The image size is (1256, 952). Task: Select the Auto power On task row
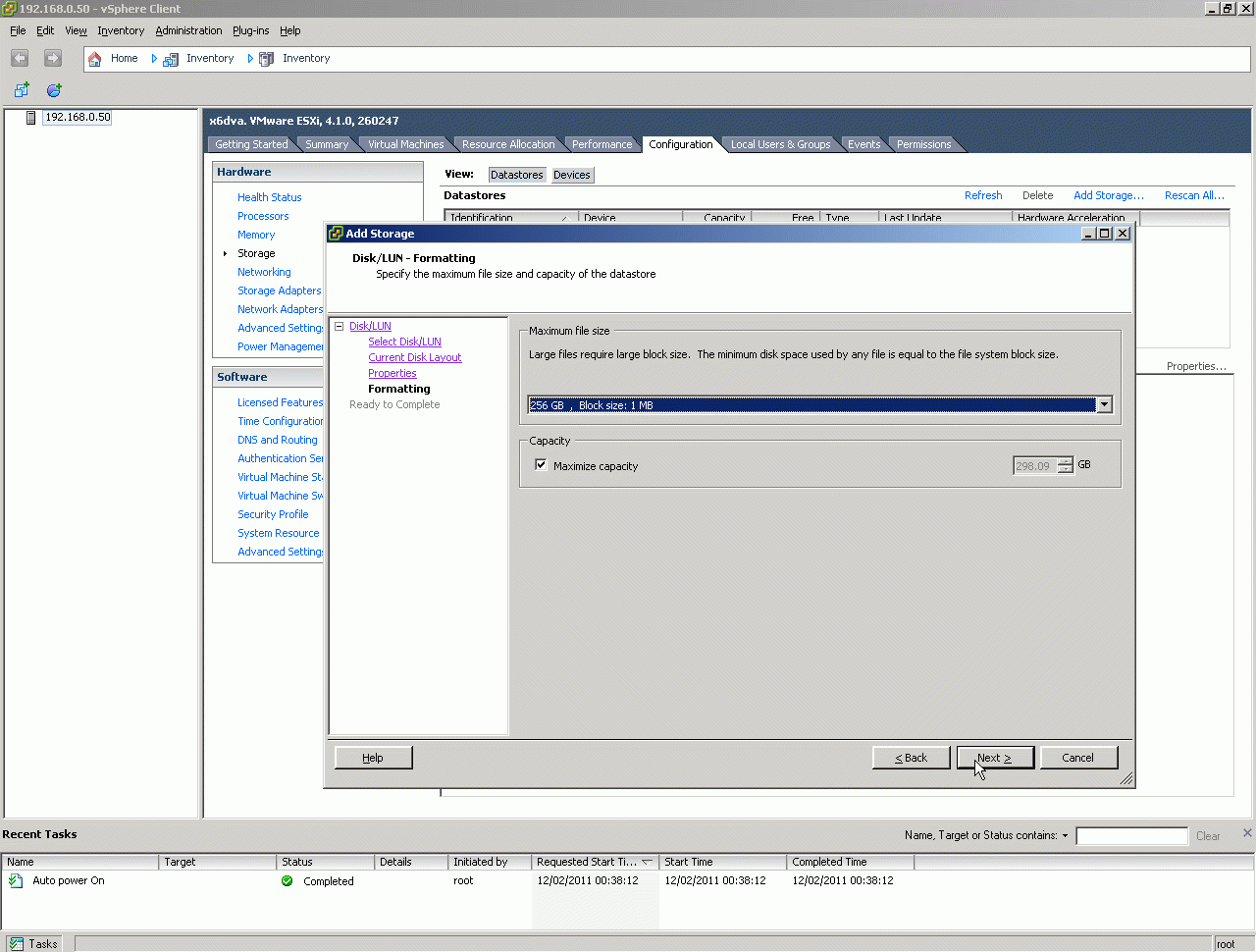point(628,881)
